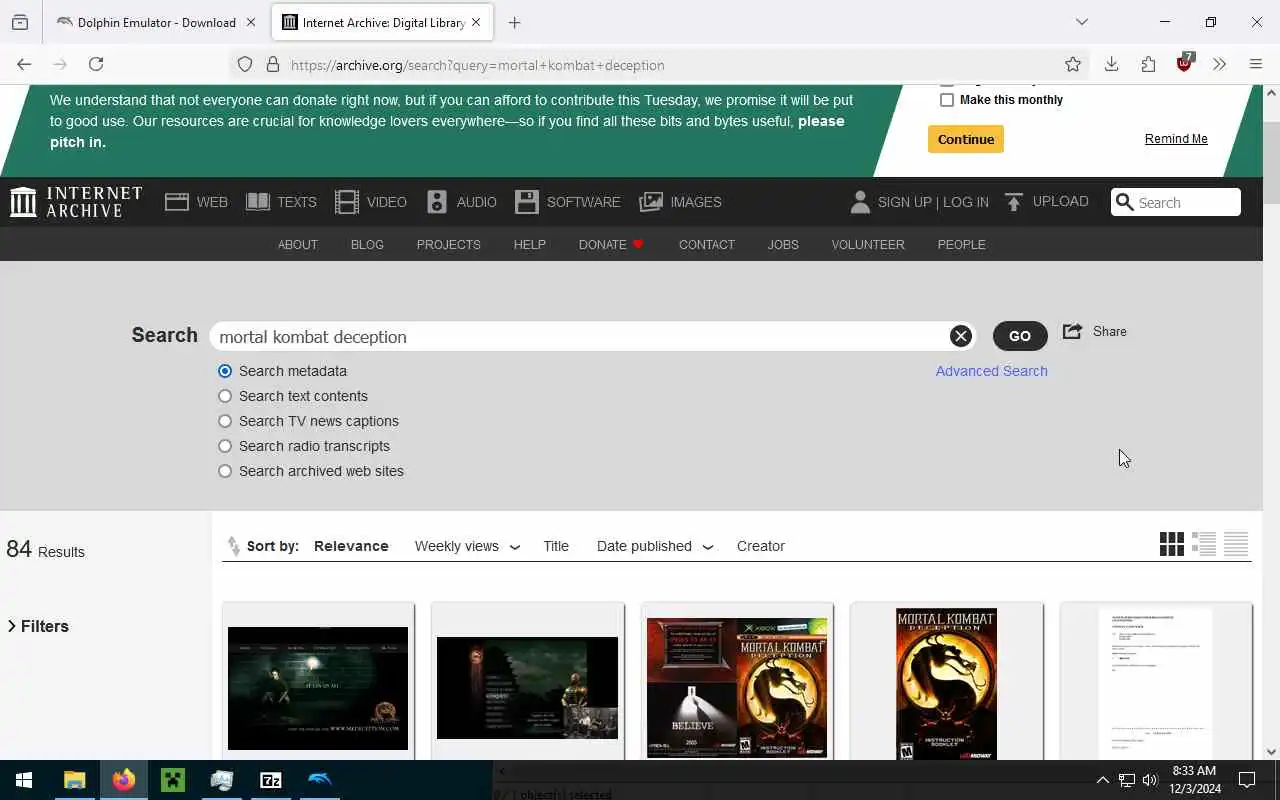
Task: Bookmark this page with star icon
Action: tap(1073, 65)
